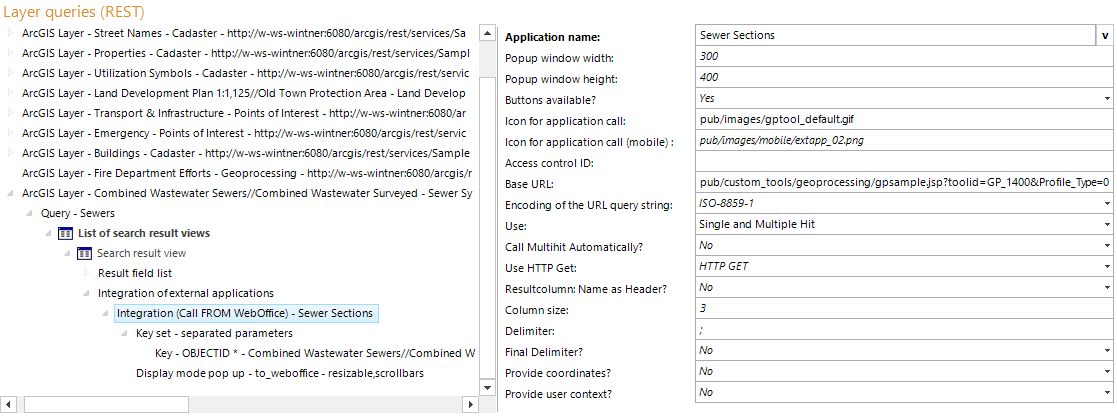Click the List of search result views icon

(x=65, y=233)
